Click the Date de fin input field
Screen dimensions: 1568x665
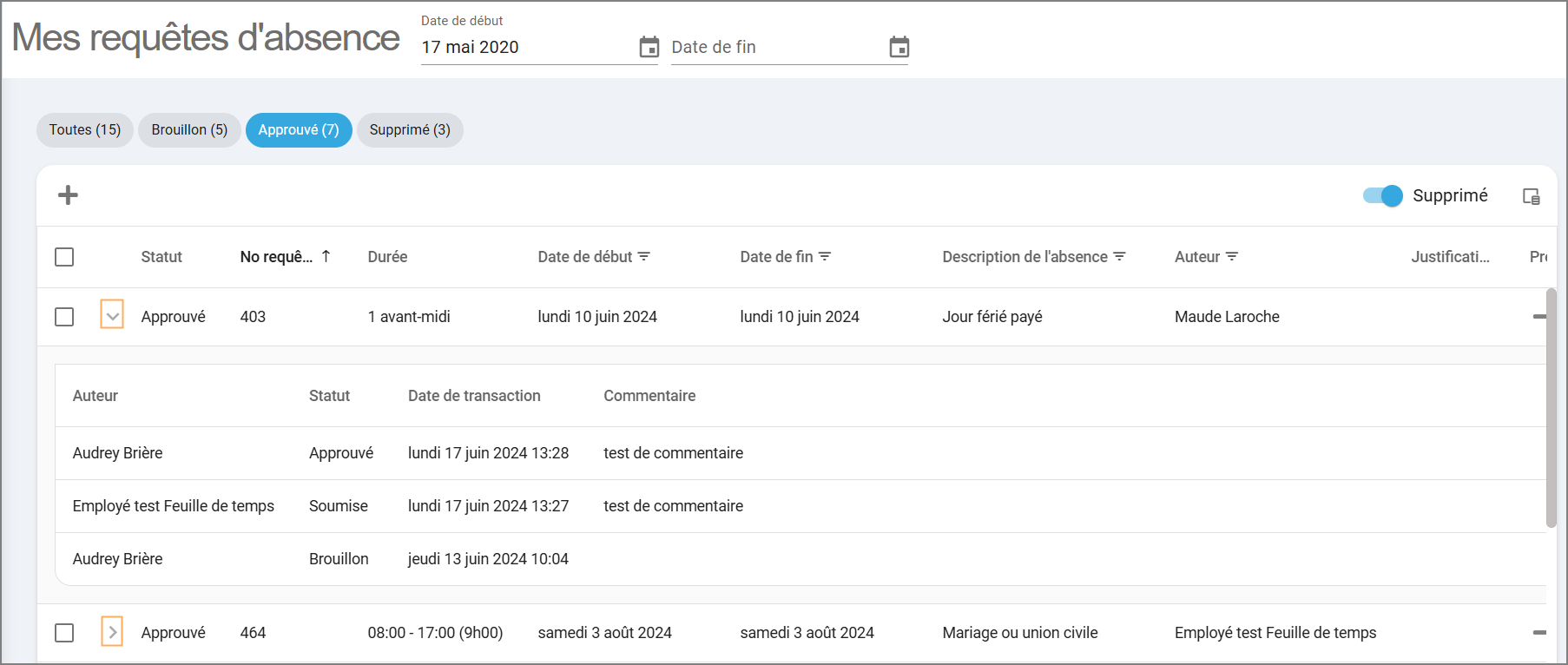click(x=773, y=48)
